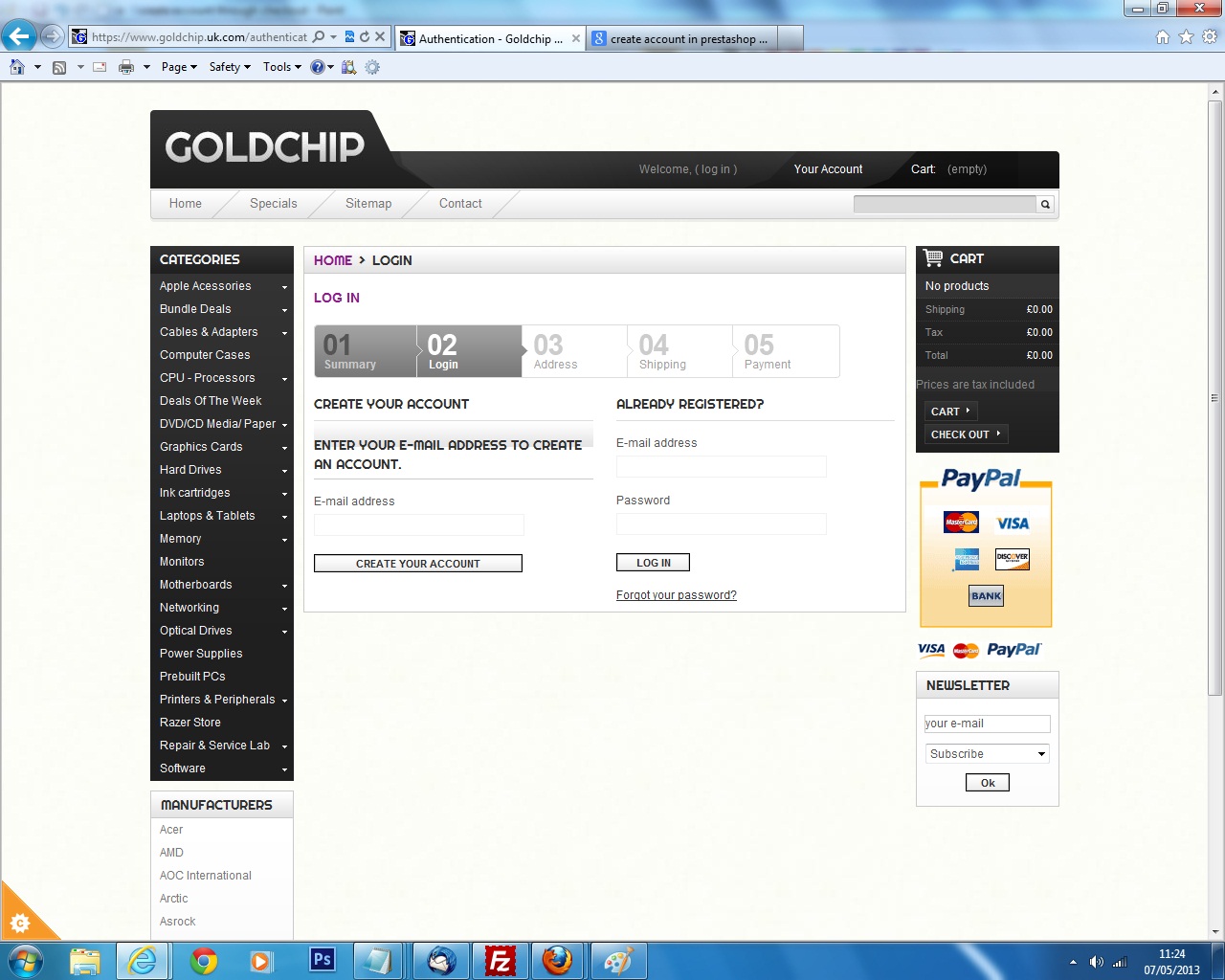Open Photoshop from the taskbar

tap(323, 960)
